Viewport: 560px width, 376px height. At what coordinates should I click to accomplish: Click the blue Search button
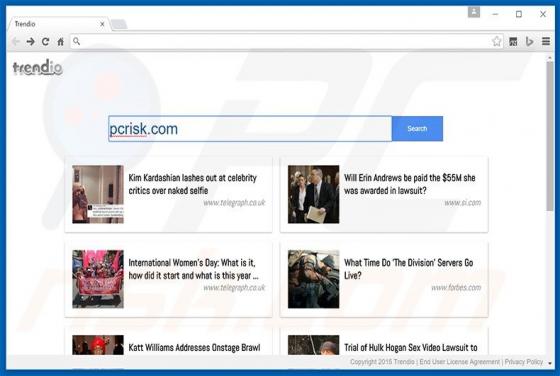[x=417, y=129]
